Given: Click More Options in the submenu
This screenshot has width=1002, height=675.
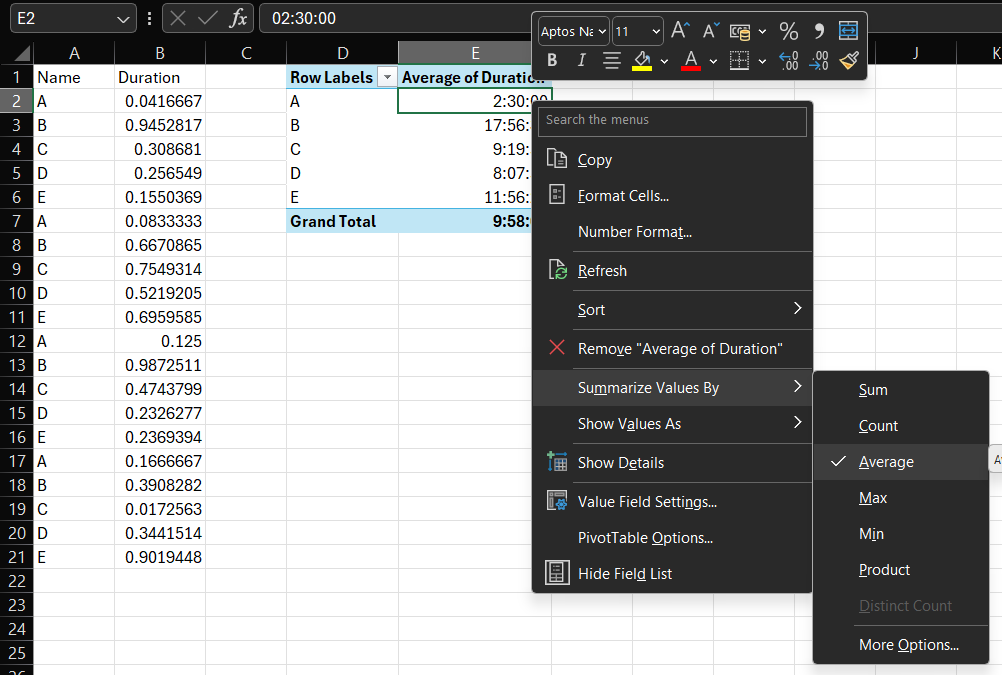Looking at the screenshot, I should click(x=901, y=645).
